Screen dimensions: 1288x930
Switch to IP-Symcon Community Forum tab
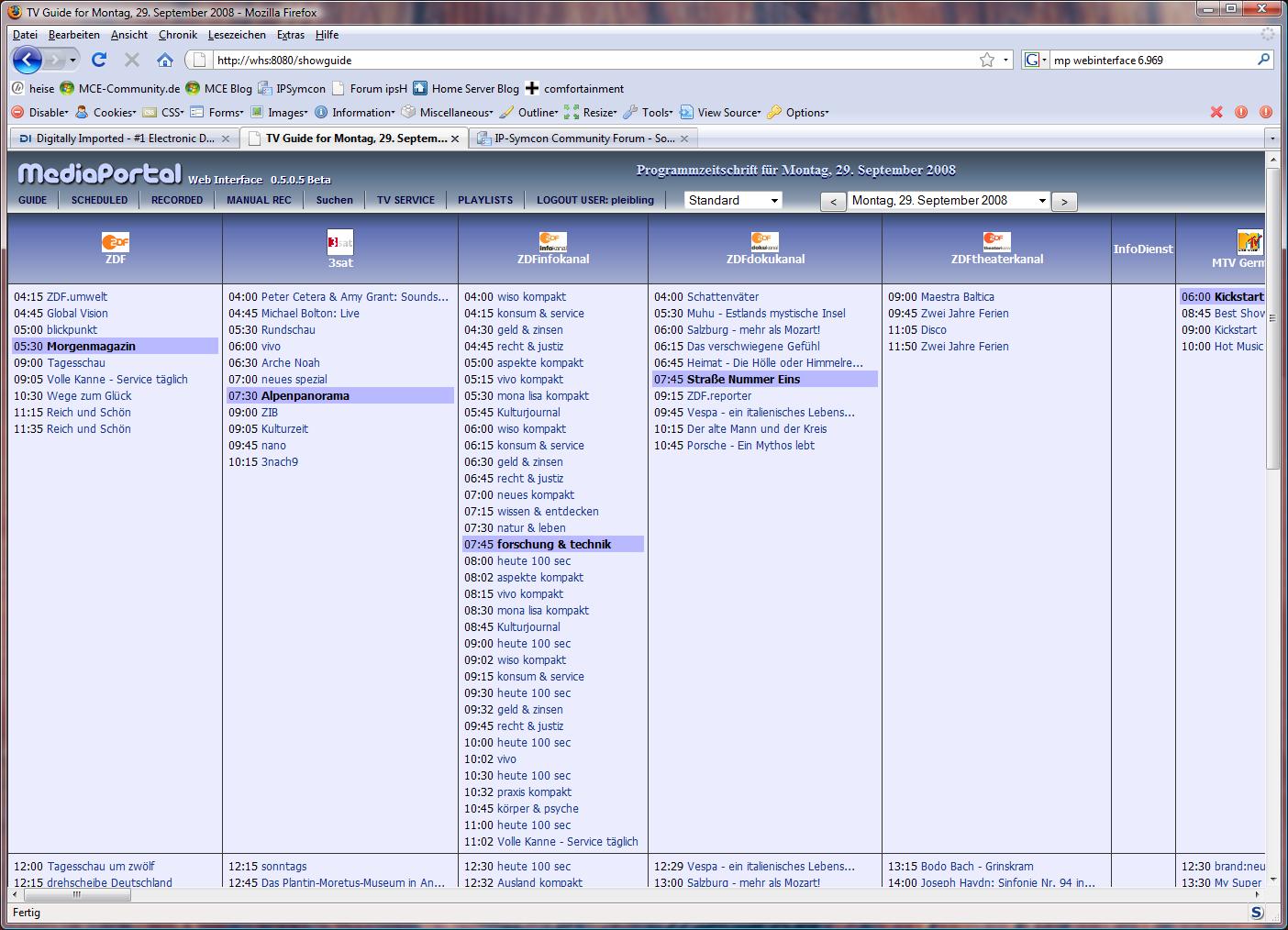pos(583,138)
